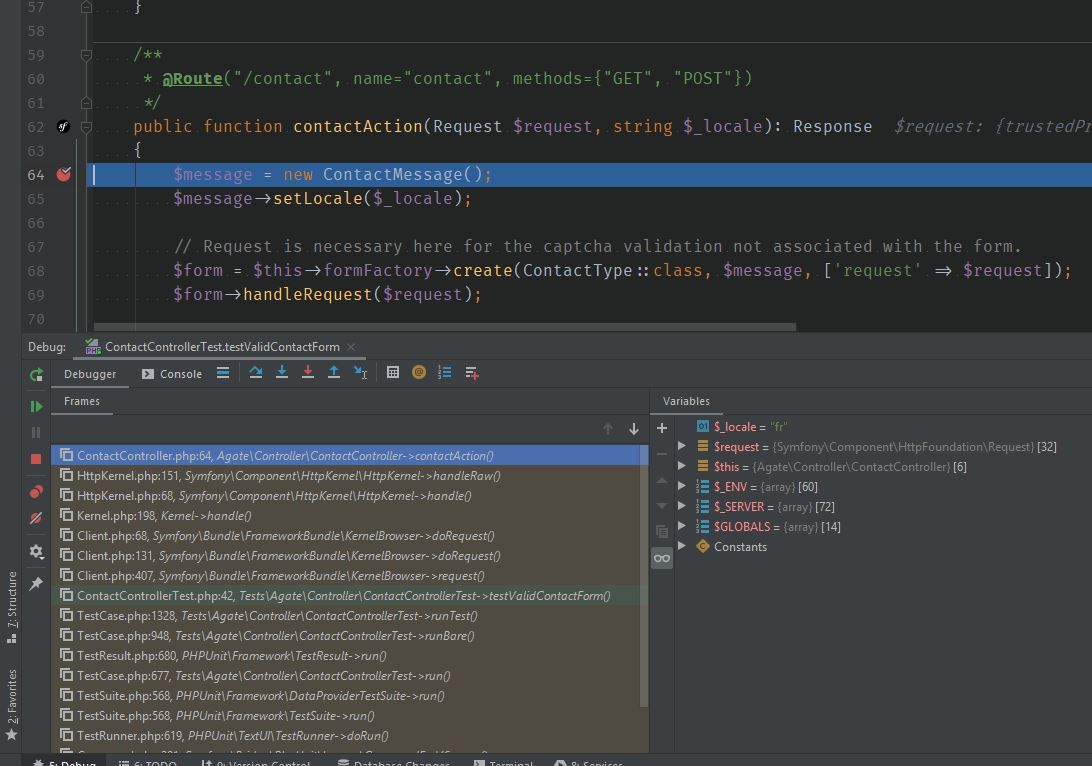The width and height of the screenshot is (1092, 766).
Task: Close the ContactControllerTest.testValidContactForm session tab
Action: (x=351, y=347)
